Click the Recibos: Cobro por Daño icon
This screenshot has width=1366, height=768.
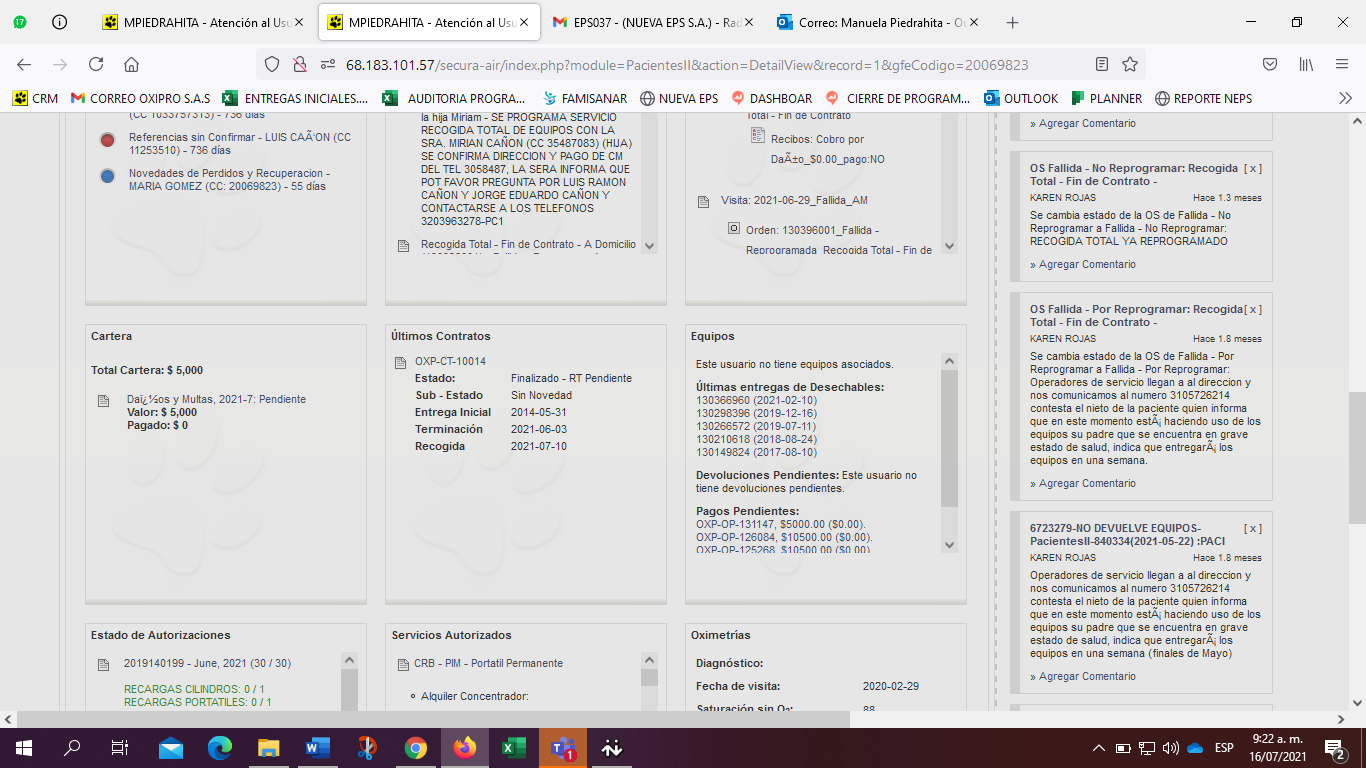tap(758, 136)
